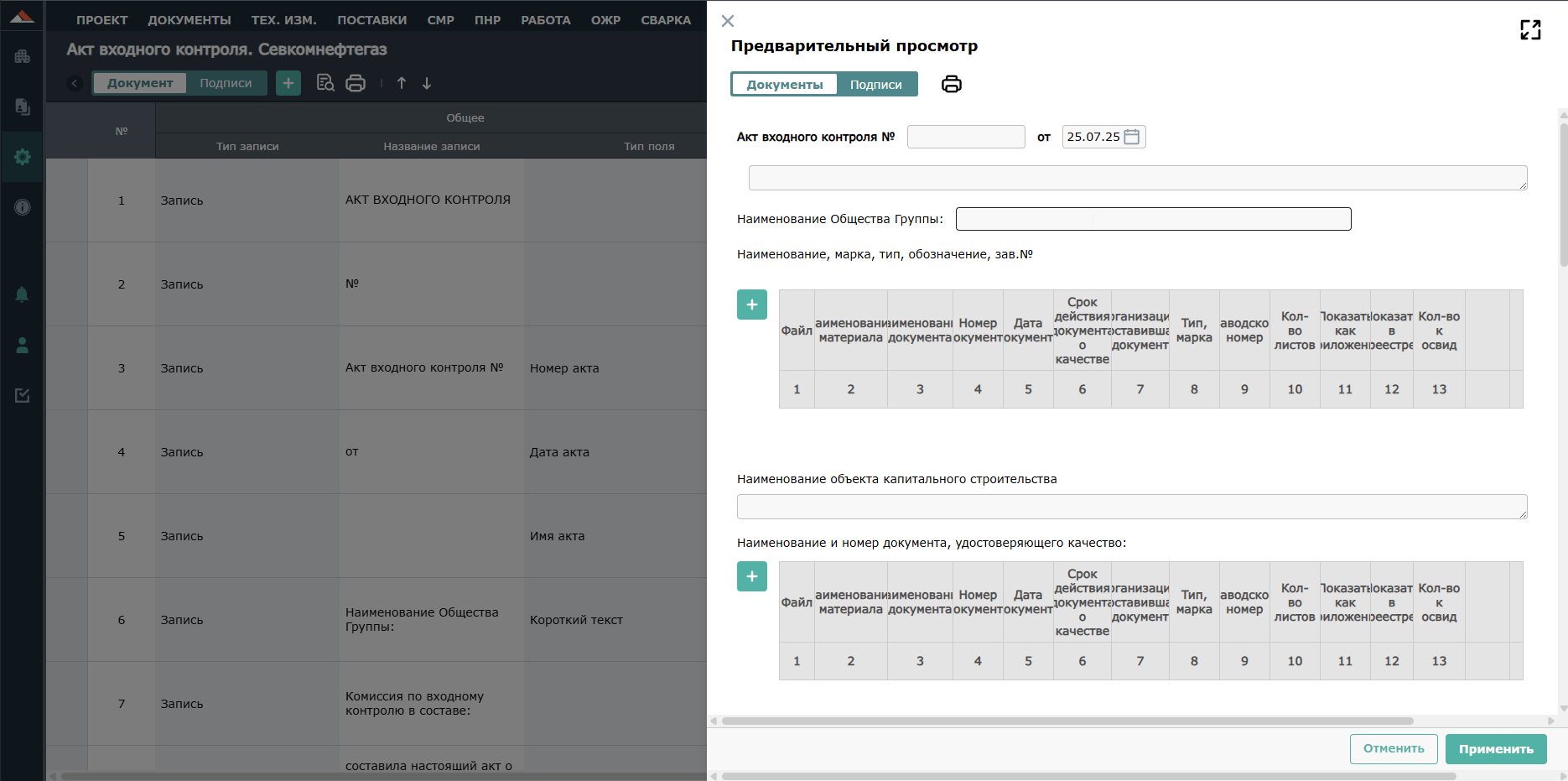This screenshot has width=1568, height=781.
Task: Click the green add record button
Action: 288,83
